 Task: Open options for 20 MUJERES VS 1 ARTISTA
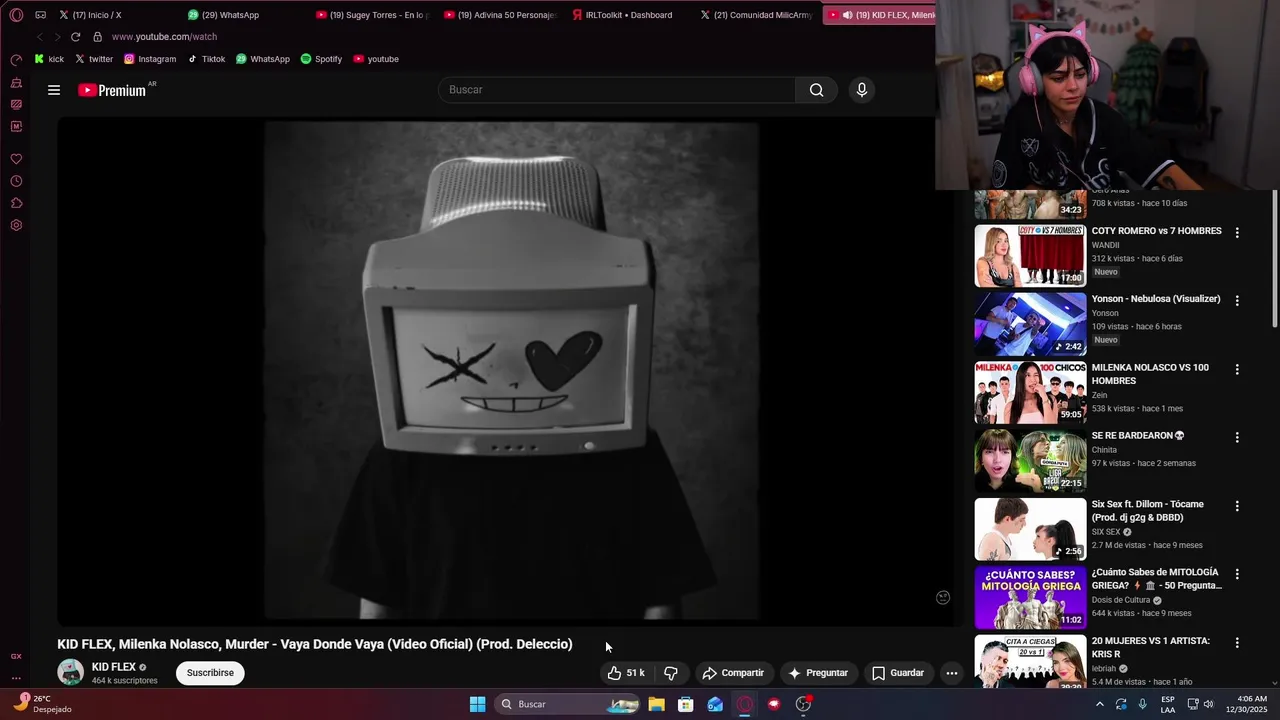(x=1237, y=642)
